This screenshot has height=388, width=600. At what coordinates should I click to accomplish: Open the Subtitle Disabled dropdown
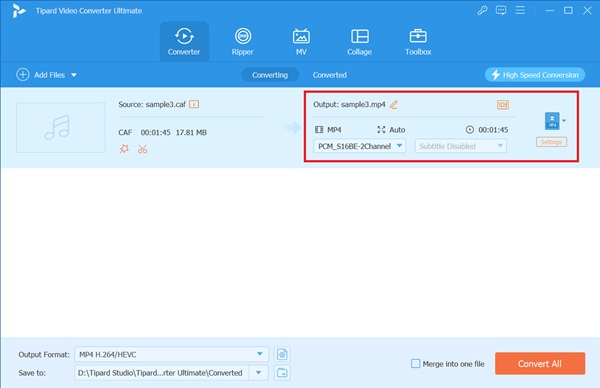click(461, 146)
